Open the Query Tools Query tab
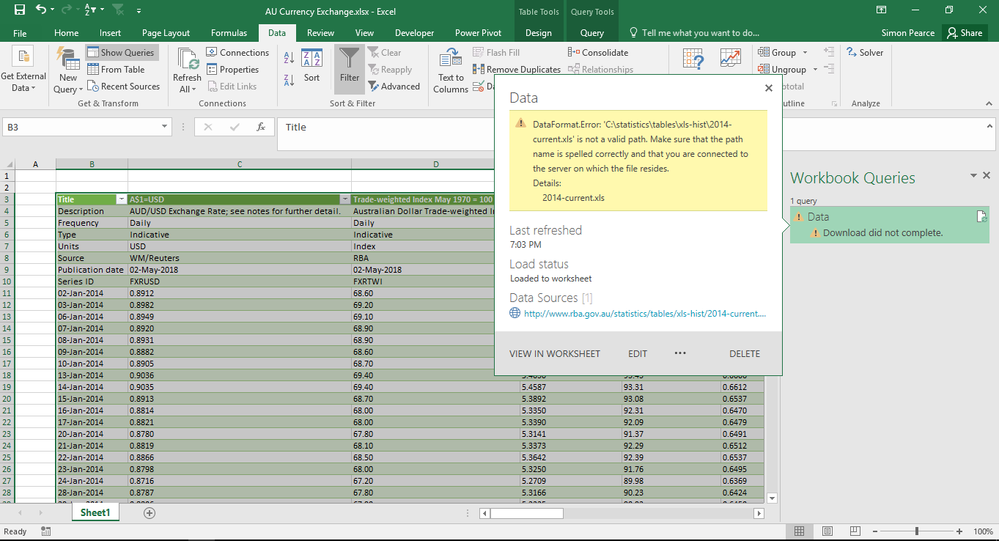The width and height of the screenshot is (999, 541). tap(592, 32)
